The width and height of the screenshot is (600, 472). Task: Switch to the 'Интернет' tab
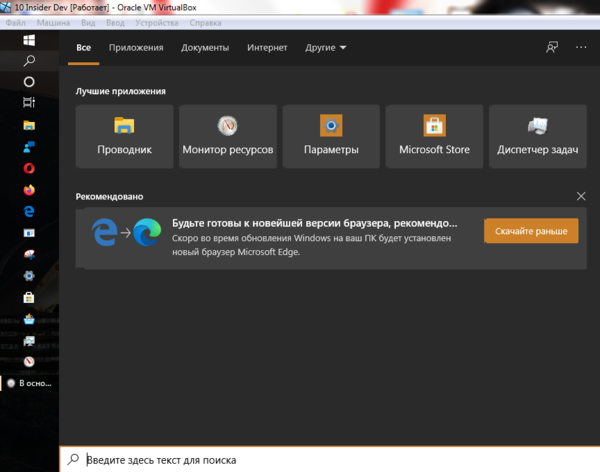tap(267, 48)
